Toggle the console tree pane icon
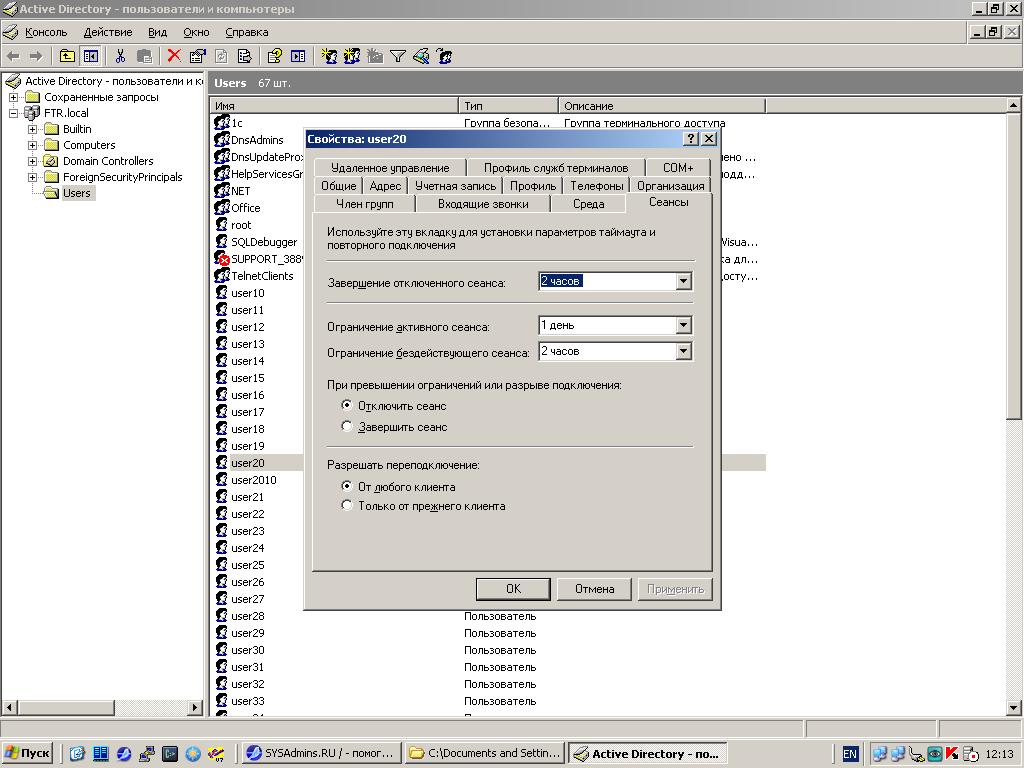This screenshot has width=1024, height=768. (x=91, y=56)
